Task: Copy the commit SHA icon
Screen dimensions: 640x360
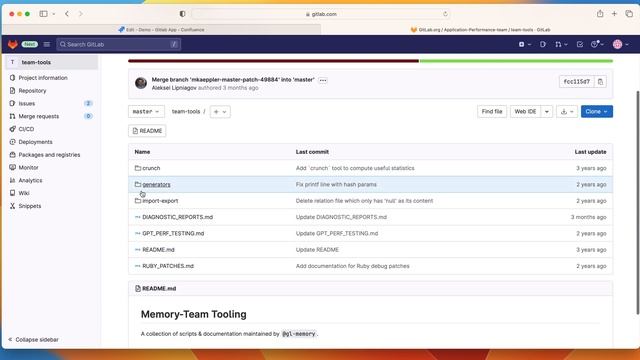Action: click(x=600, y=82)
